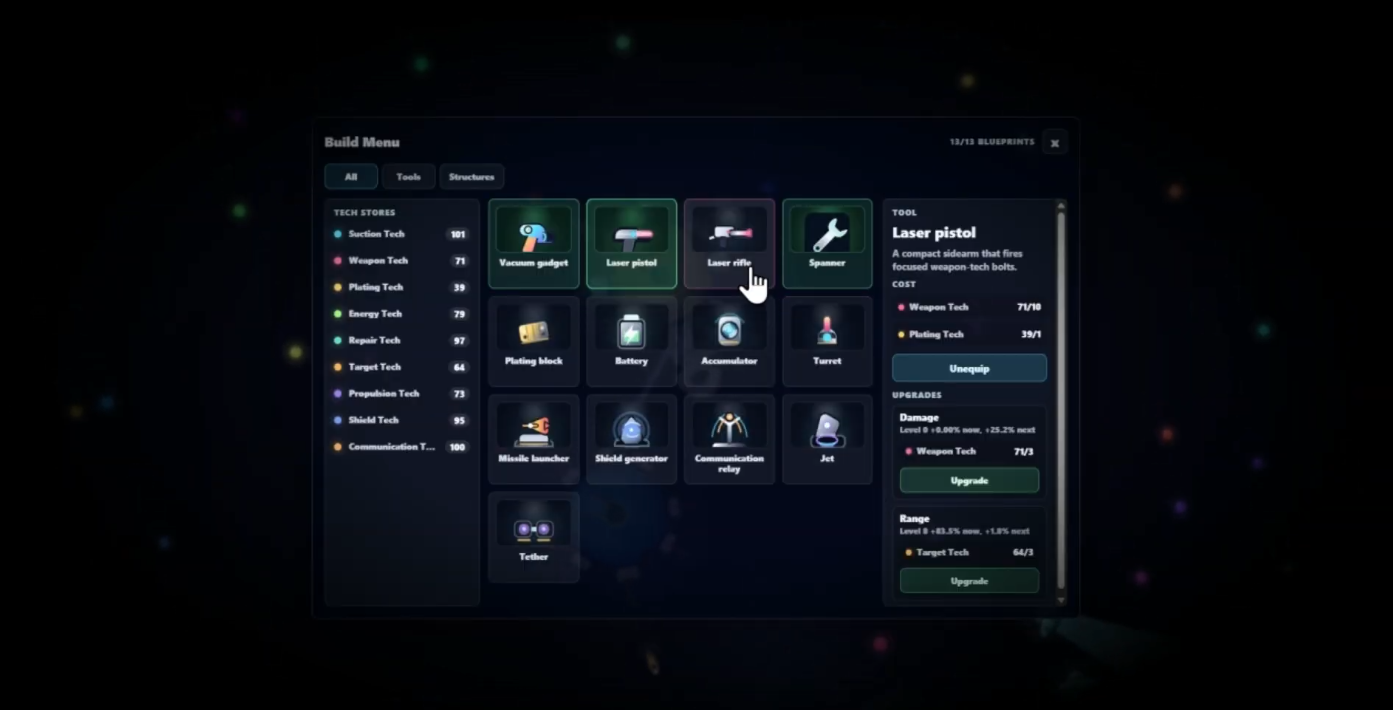1393x710 pixels.
Task: Click the Weapon Tech store row
Action: click(x=401, y=261)
